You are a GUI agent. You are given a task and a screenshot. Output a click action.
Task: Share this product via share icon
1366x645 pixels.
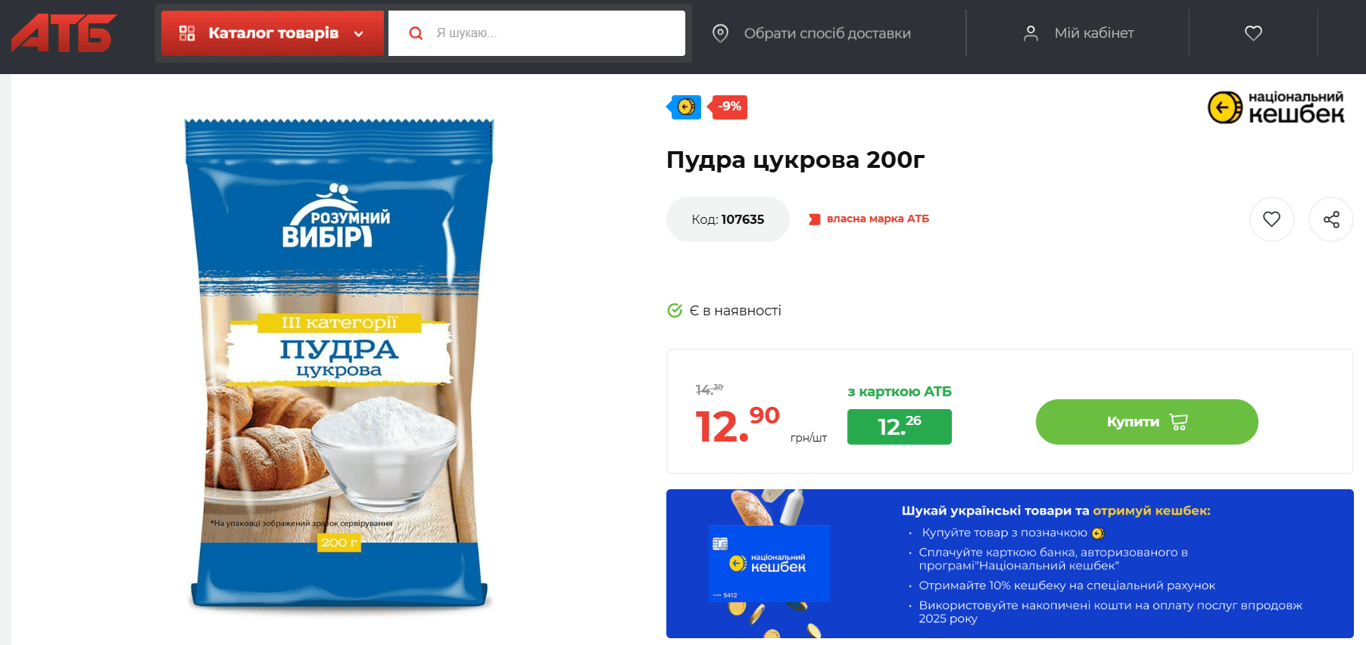pos(1331,219)
